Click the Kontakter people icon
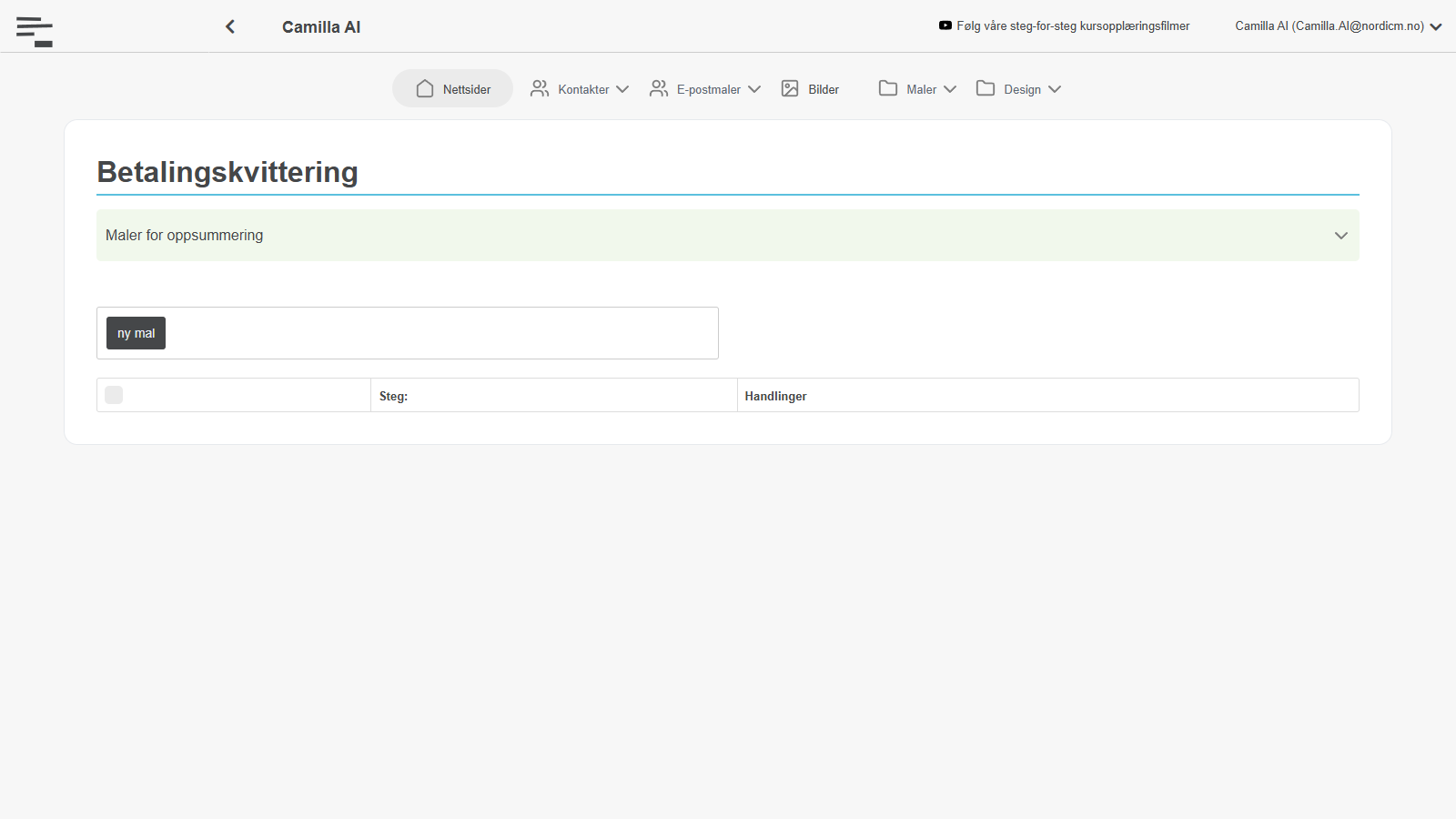 [x=540, y=88]
